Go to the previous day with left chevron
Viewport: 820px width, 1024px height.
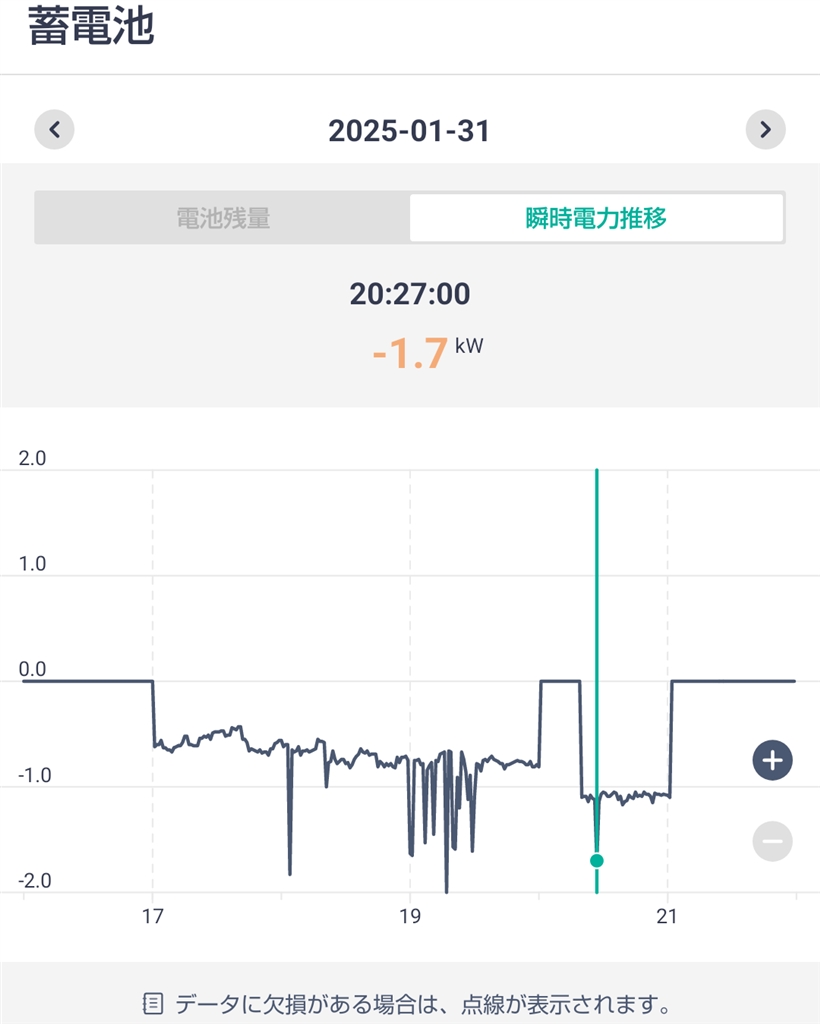pyautogui.click(x=55, y=130)
